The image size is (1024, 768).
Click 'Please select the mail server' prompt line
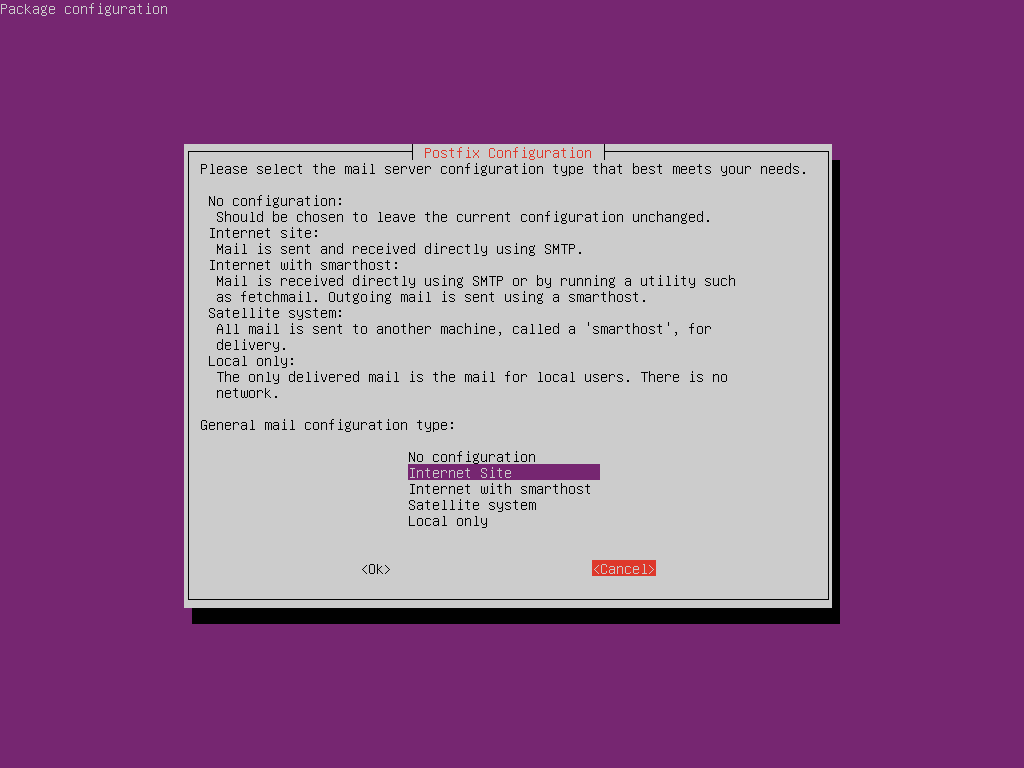504,169
